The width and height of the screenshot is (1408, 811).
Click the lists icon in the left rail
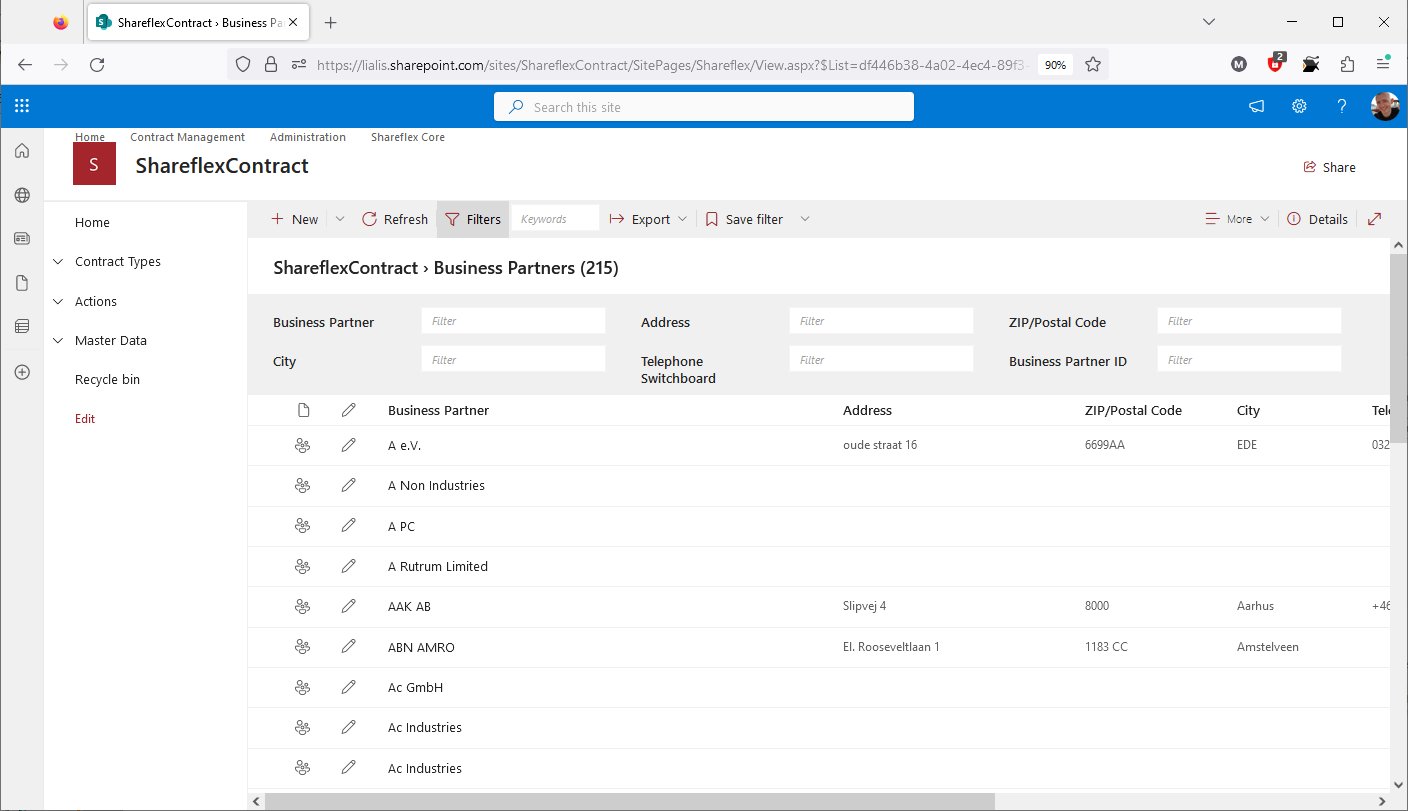pos(22,326)
